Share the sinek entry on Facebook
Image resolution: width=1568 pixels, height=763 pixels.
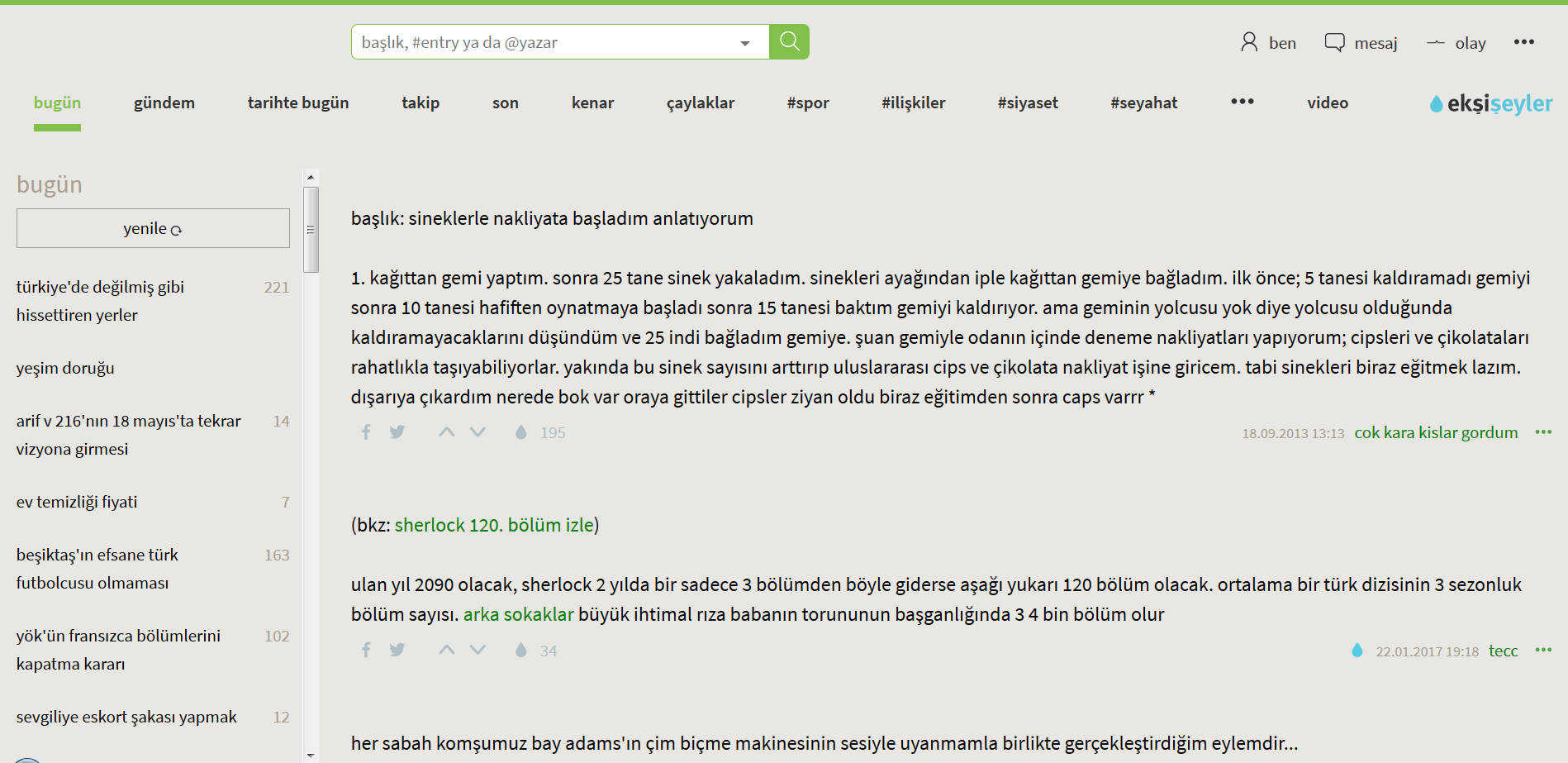(366, 432)
